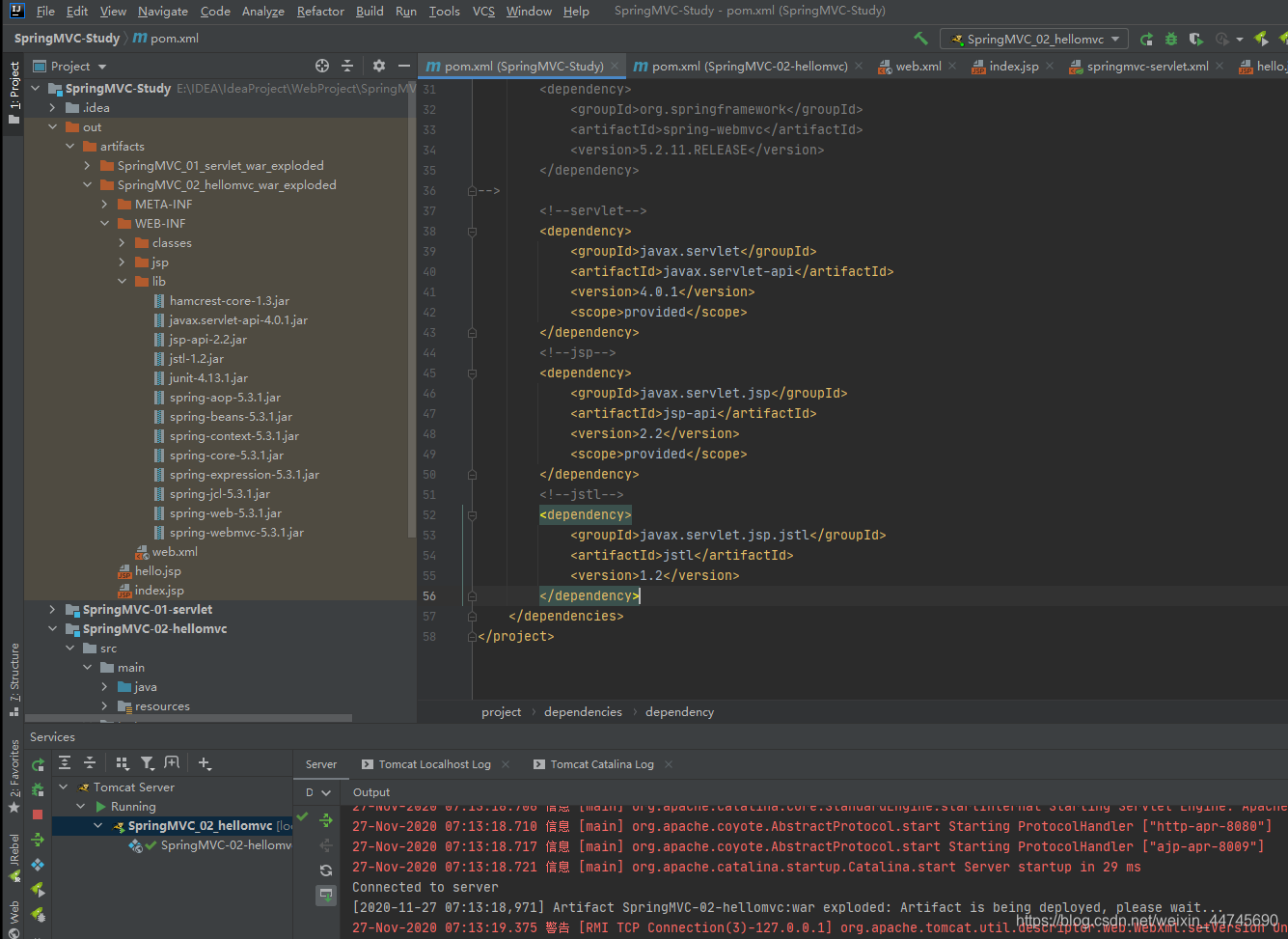This screenshot has width=1288, height=939.
Task: Collapse the out folder in Project tree
Action: click(x=53, y=127)
